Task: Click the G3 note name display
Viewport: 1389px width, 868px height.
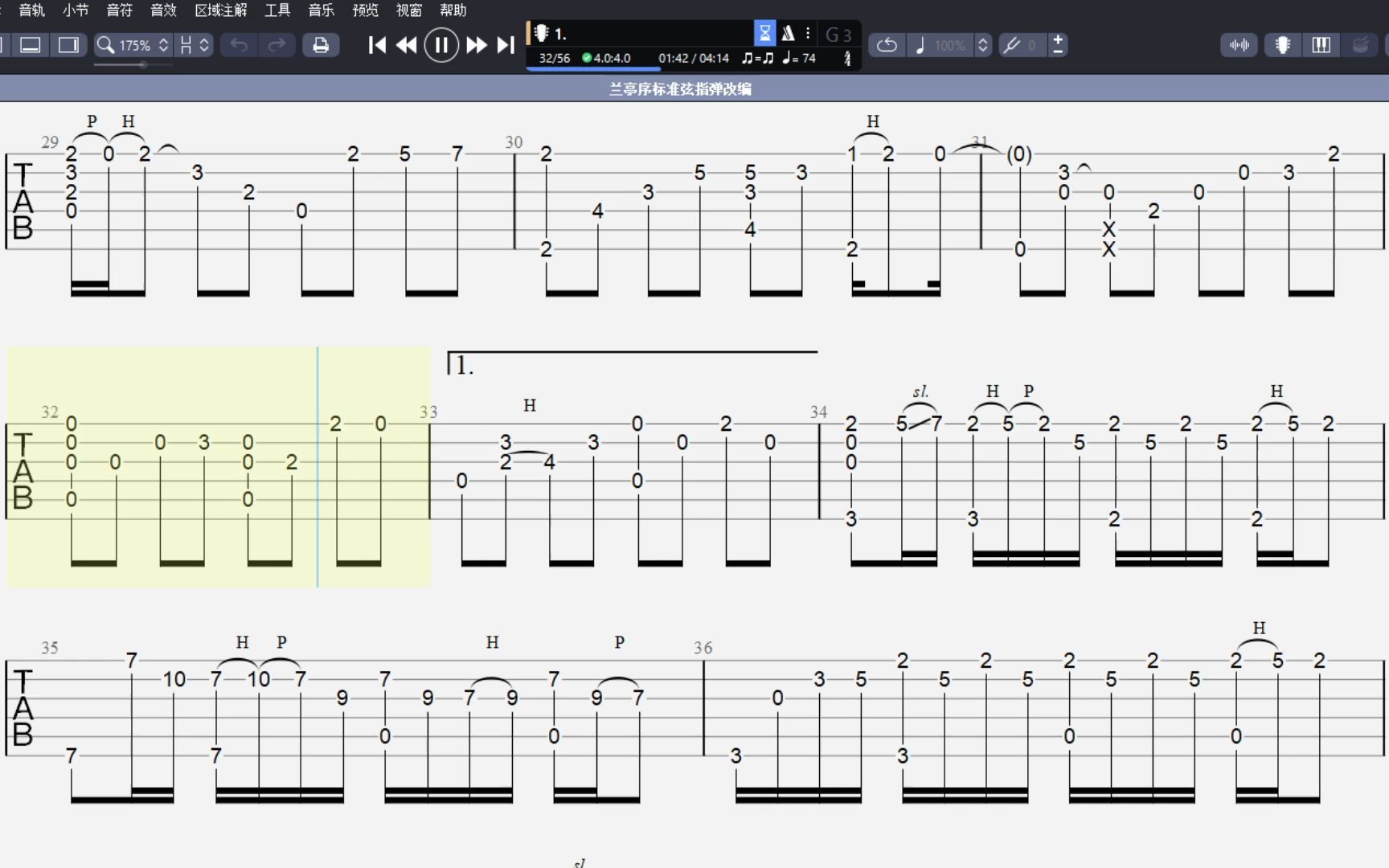Action: coord(838,35)
